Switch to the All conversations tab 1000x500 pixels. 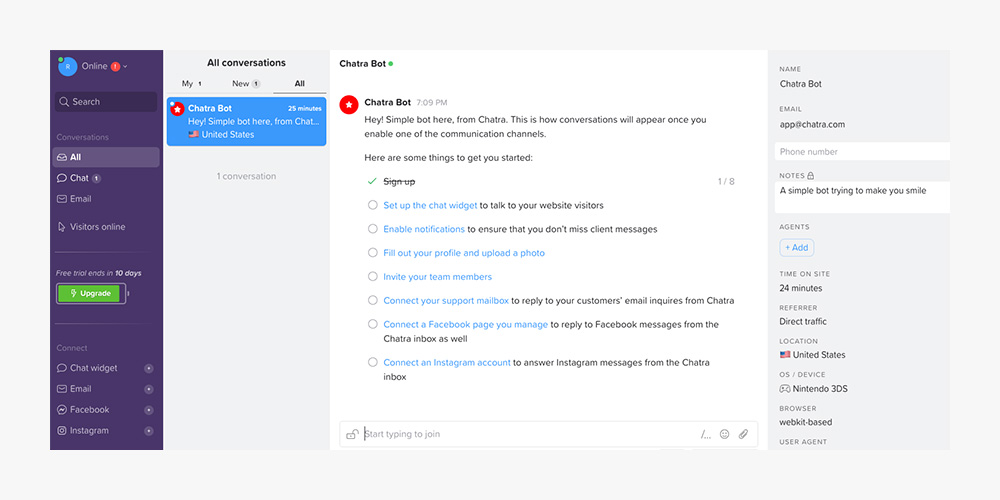300,84
